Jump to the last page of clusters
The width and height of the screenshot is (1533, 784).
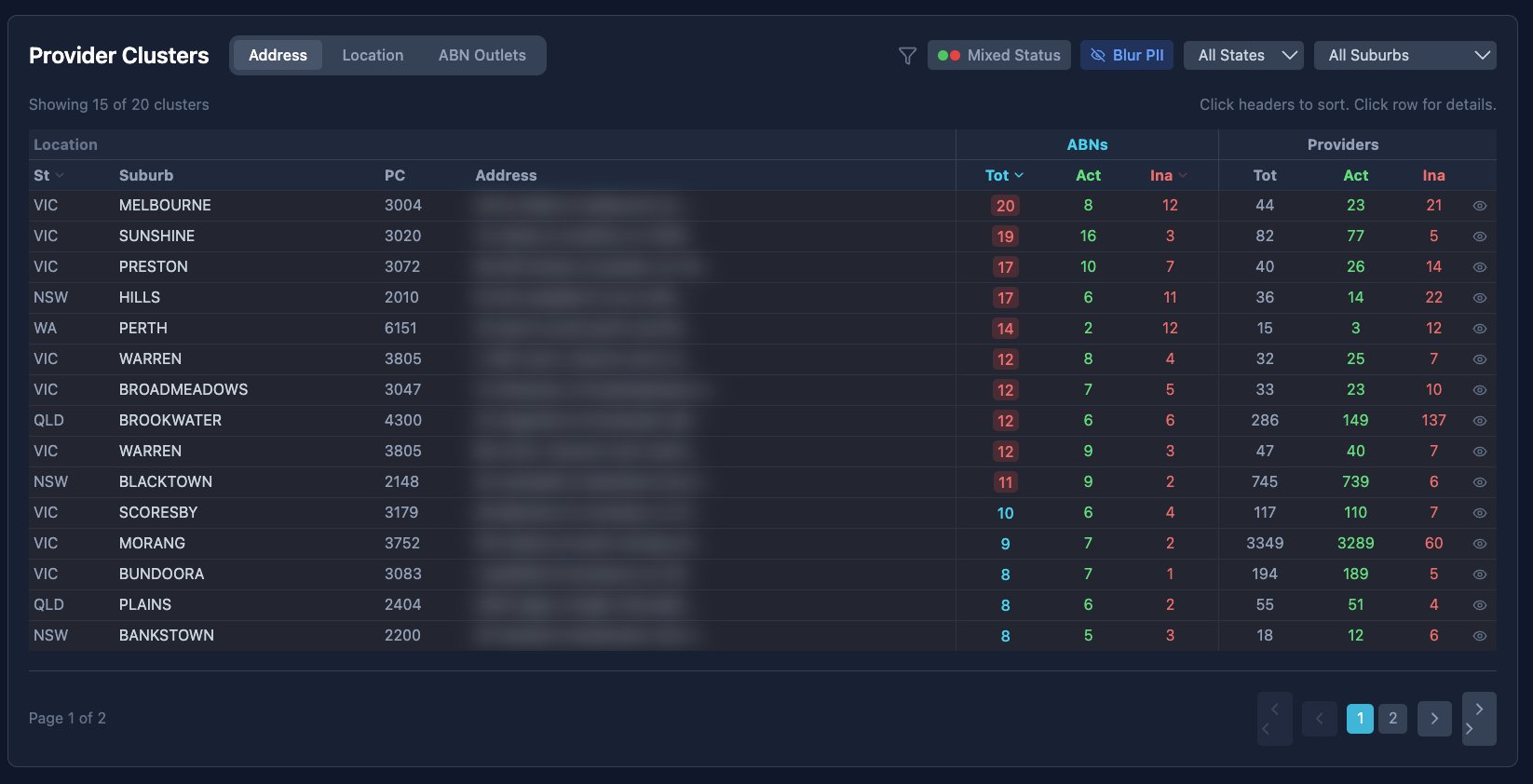1479,719
